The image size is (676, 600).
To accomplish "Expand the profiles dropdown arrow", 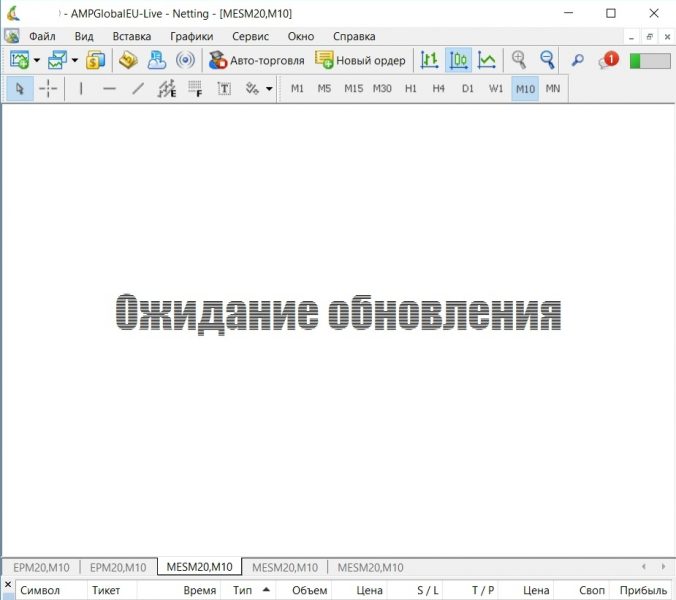I will point(75,61).
